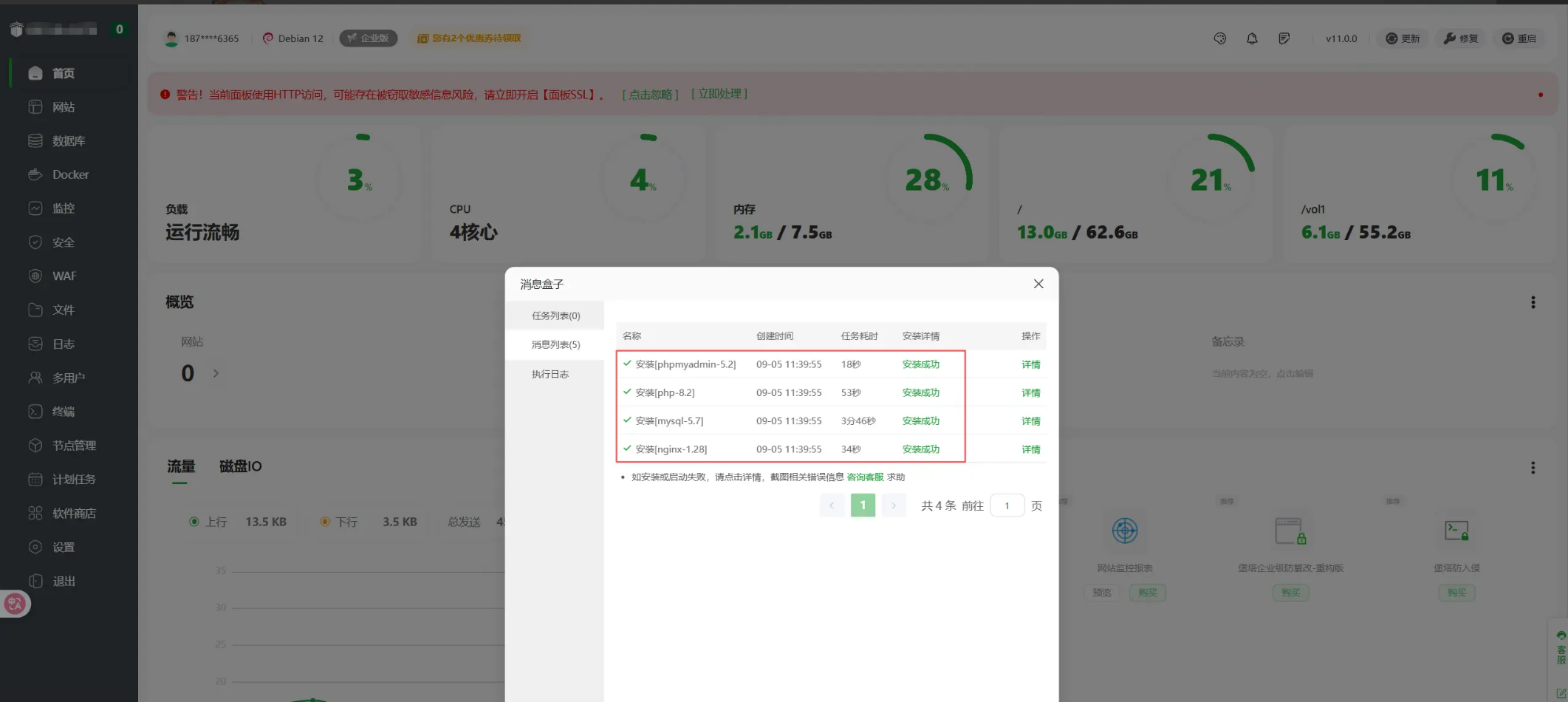The width and height of the screenshot is (1568, 702).
Task: Toggle the 上行 traffic legend marker
Action: tap(194, 522)
